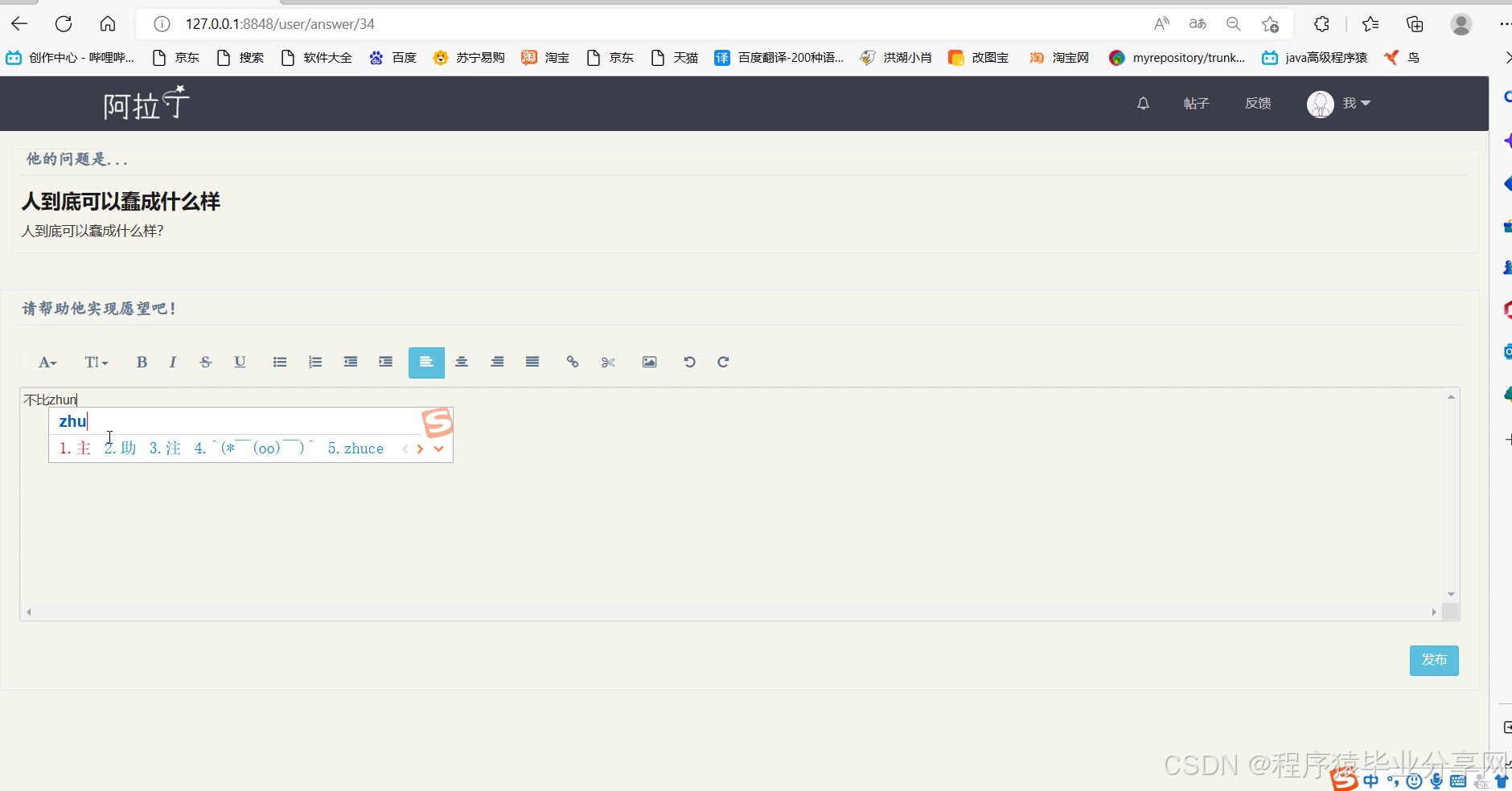
Task: Redo the last edit
Action: pos(723,363)
